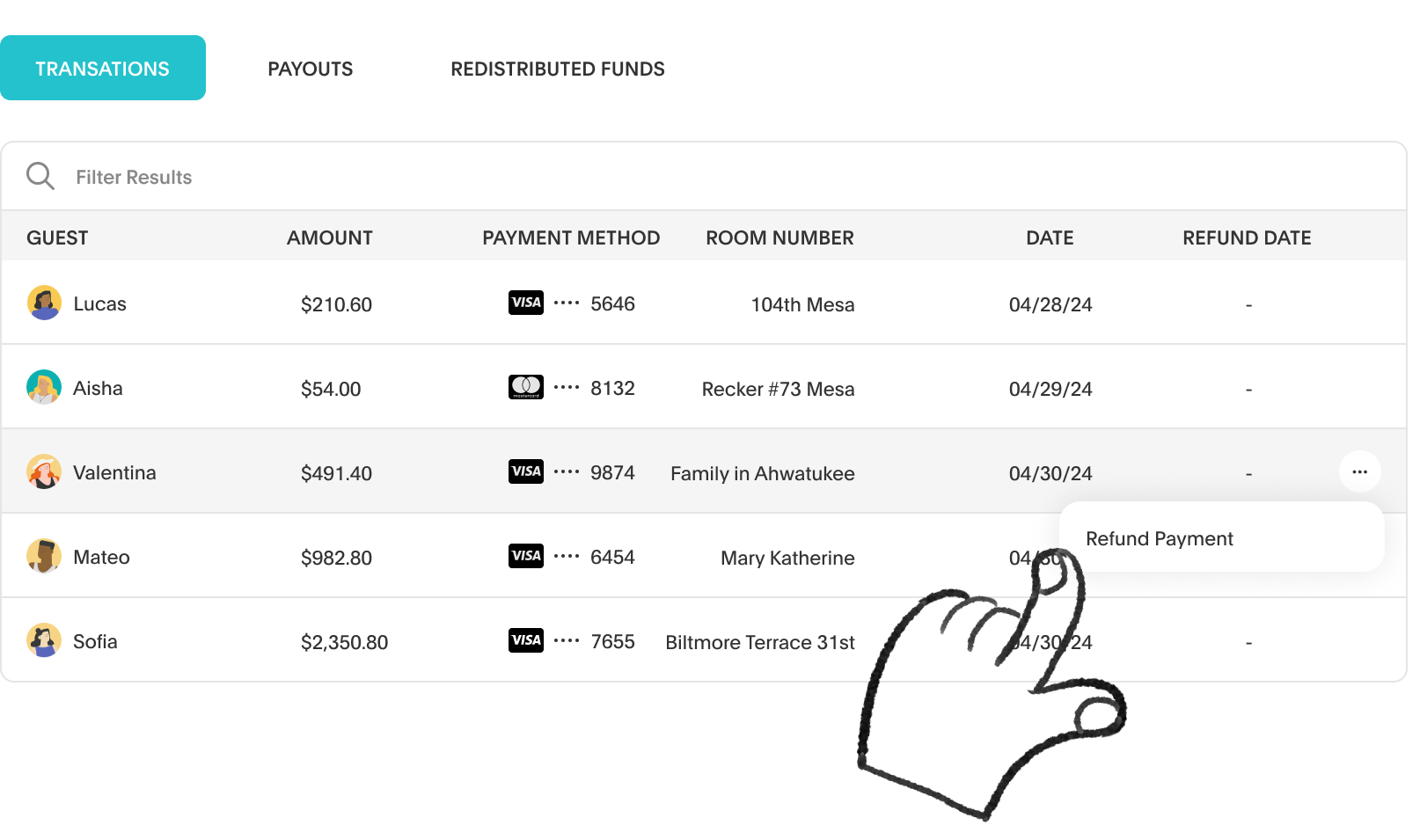Click Mateo's guest avatar

(x=44, y=557)
